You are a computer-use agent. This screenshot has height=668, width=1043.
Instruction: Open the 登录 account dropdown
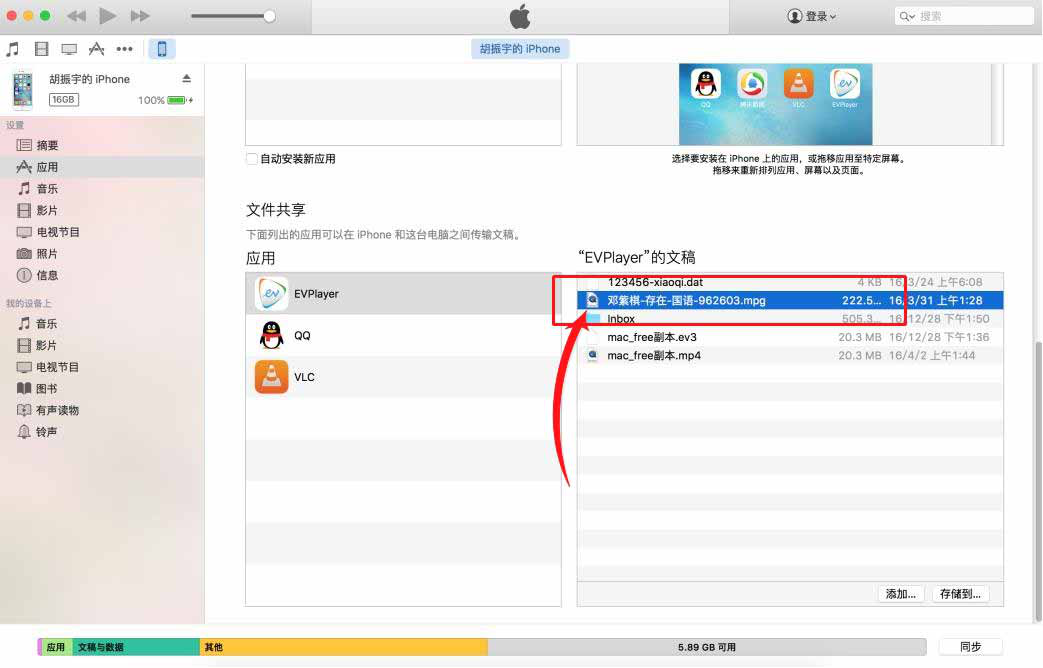click(812, 16)
